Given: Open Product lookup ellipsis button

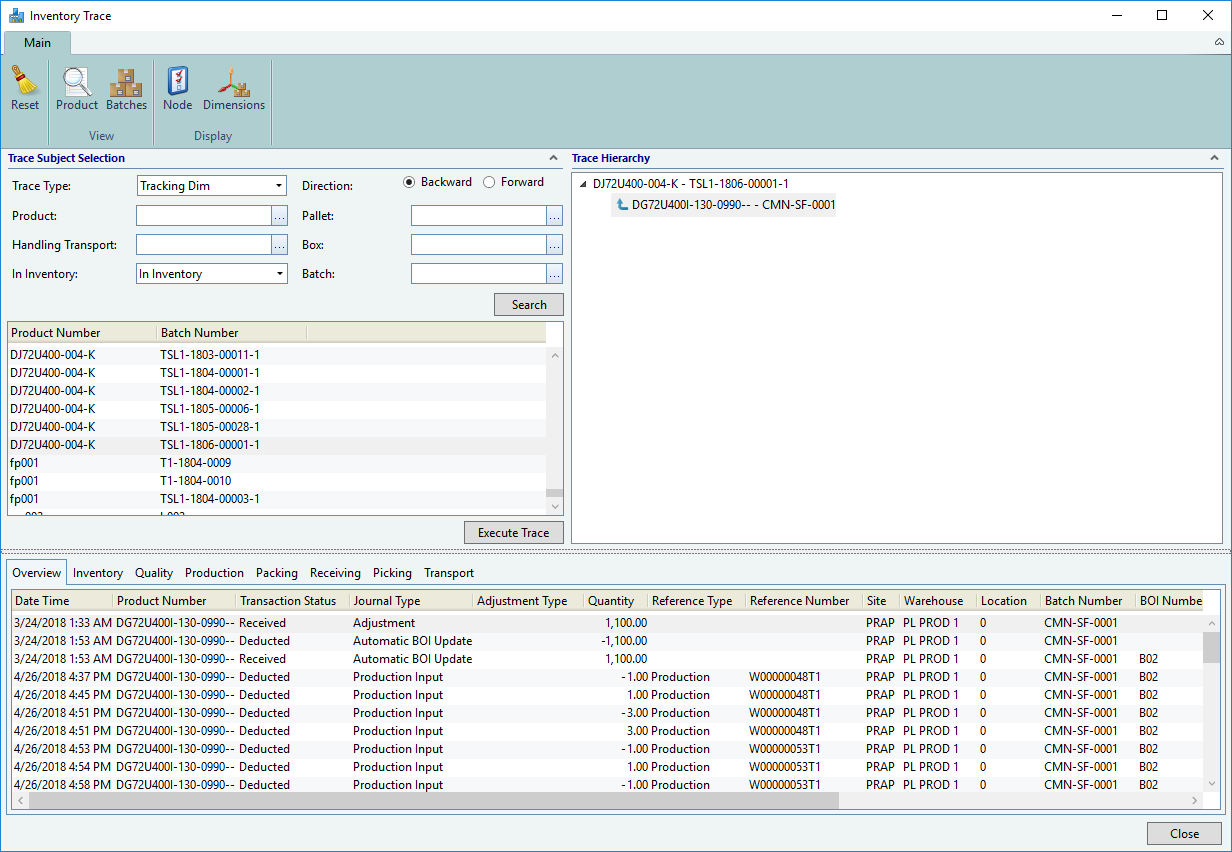Looking at the screenshot, I should coord(279,216).
